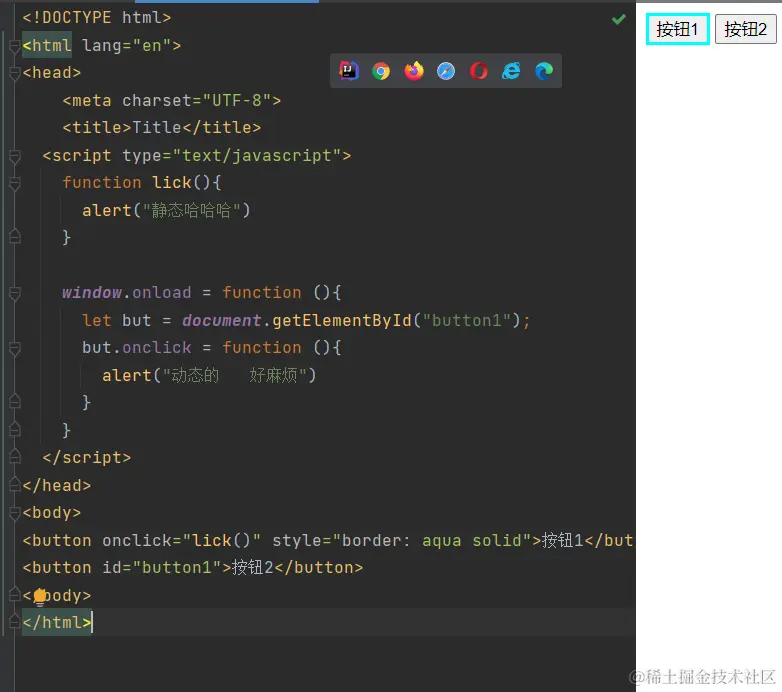Click the closing </html> tag
The width and height of the screenshot is (782, 692).
(x=57, y=622)
